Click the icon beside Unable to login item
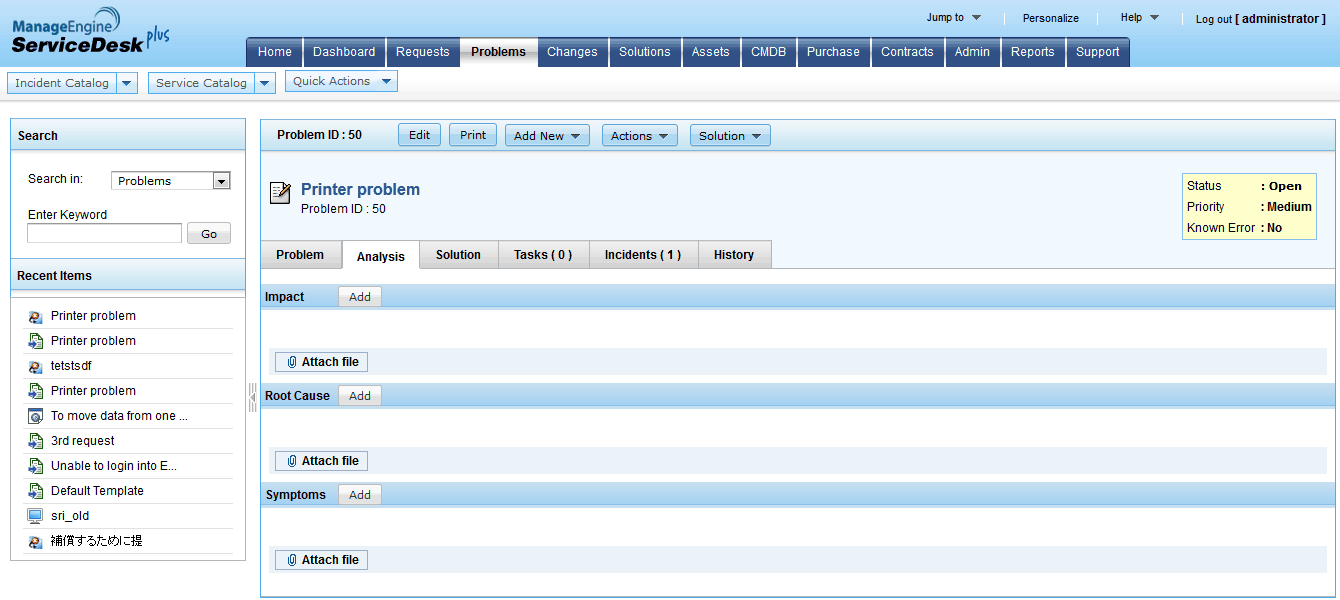The width and height of the screenshot is (1340, 600). 36,466
